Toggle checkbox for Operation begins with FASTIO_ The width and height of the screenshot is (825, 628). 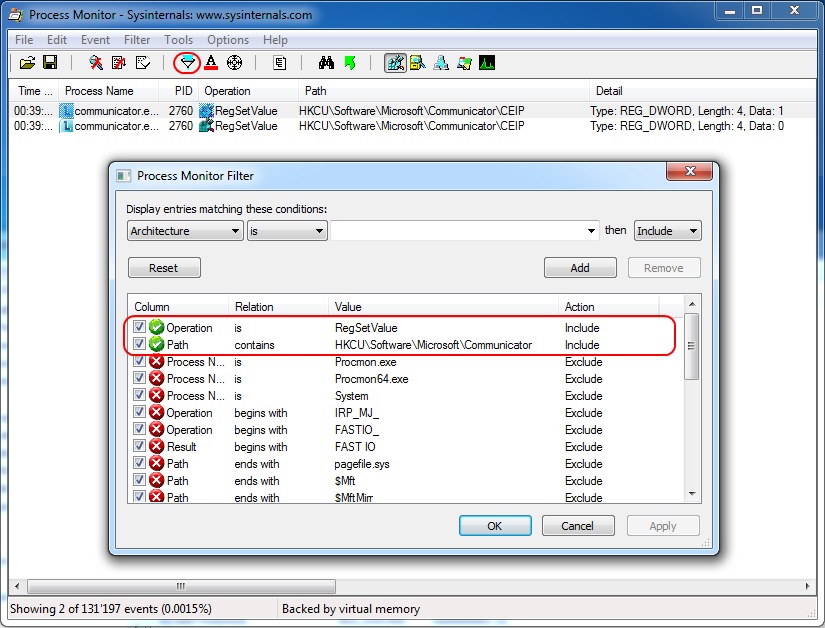click(139, 429)
